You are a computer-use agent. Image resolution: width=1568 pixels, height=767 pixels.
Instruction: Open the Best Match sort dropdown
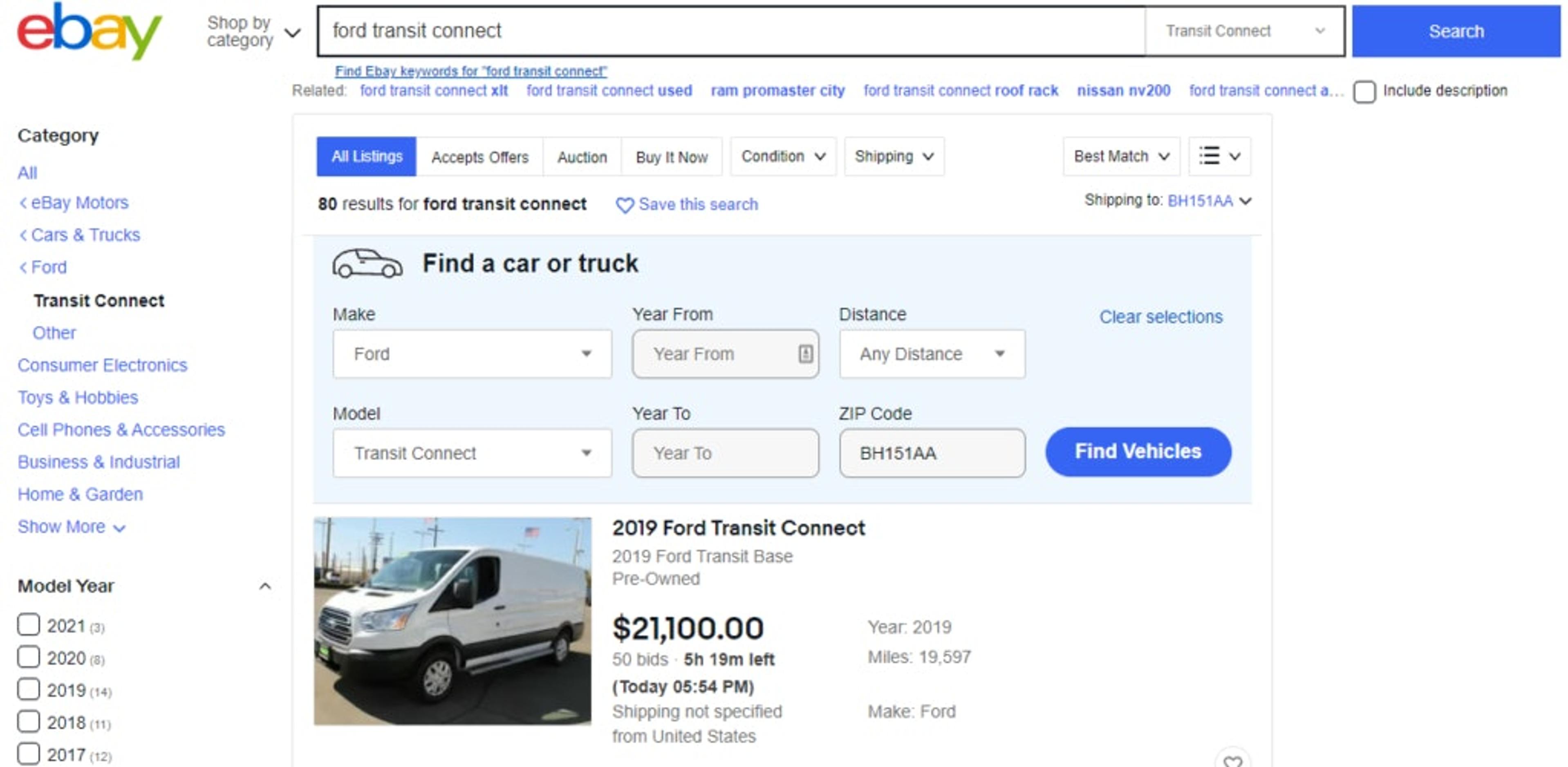pos(1120,157)
